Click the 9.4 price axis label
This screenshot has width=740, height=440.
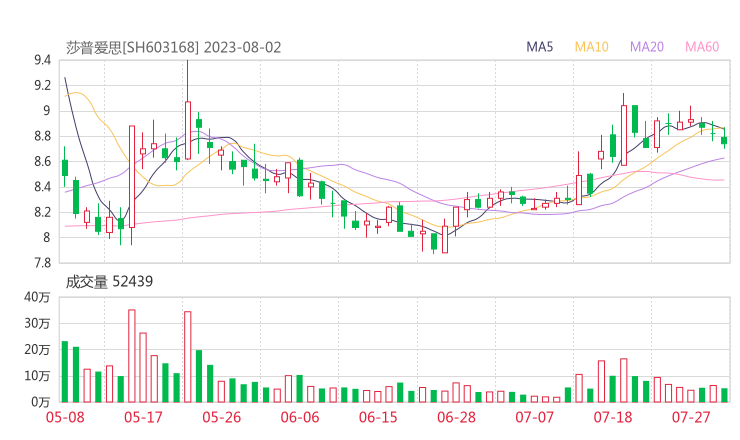(42, 60)
